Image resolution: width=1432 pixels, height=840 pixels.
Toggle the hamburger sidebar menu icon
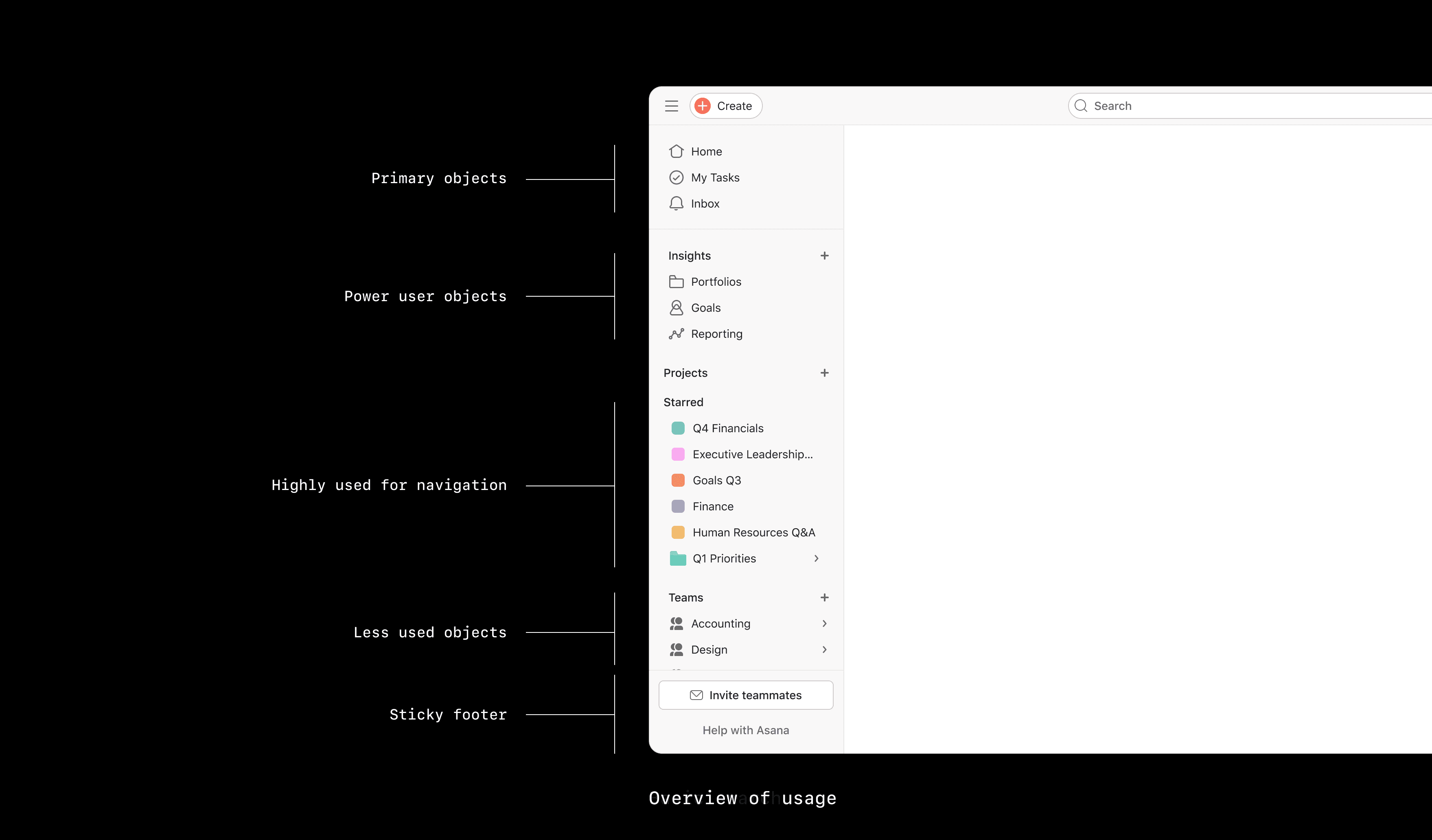671,106
